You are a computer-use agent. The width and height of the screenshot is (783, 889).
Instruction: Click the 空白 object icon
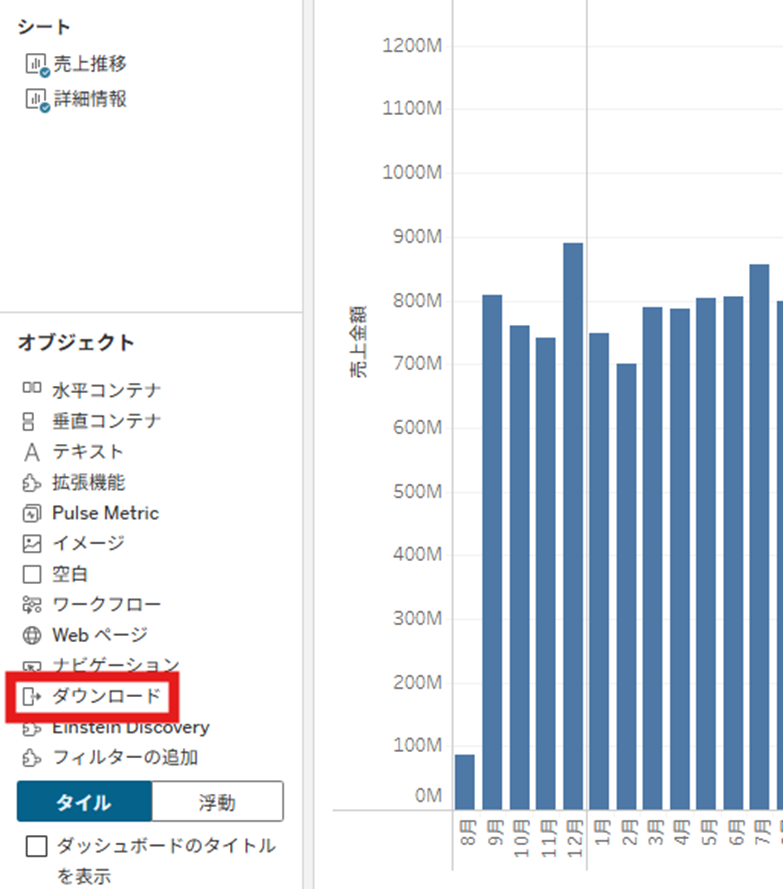click(32, 574)
